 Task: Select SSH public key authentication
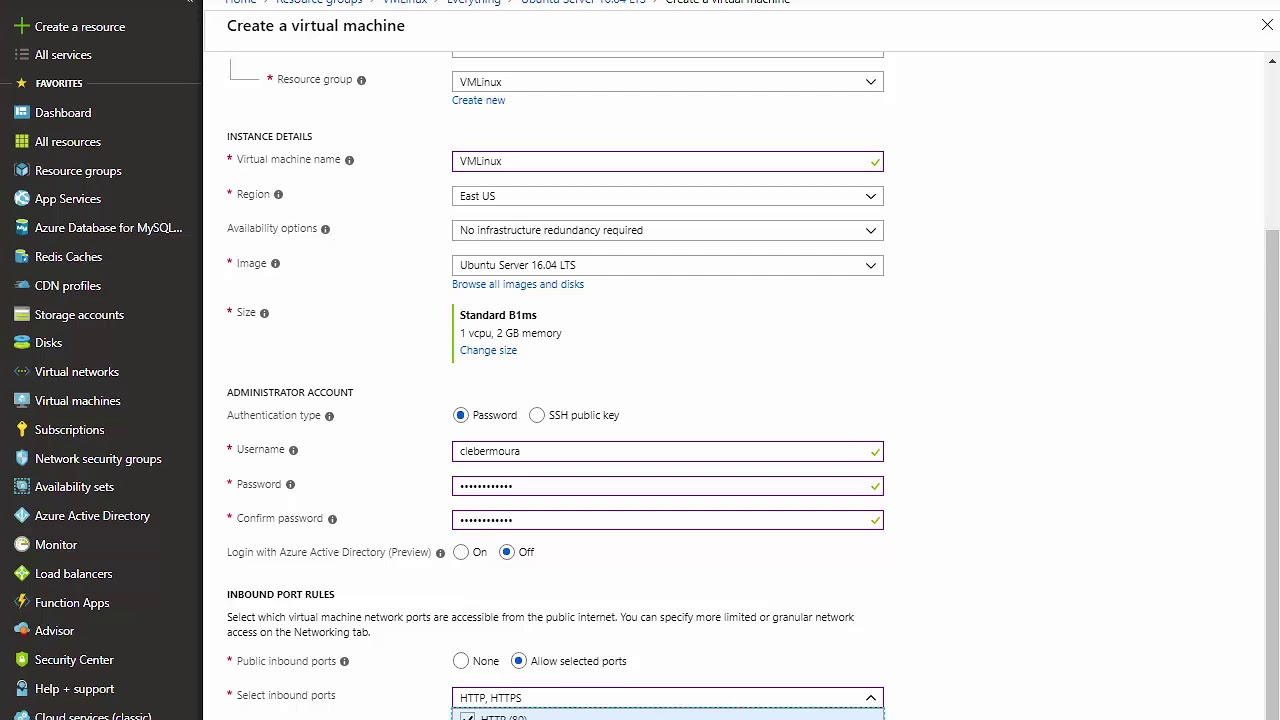(537, 415)
